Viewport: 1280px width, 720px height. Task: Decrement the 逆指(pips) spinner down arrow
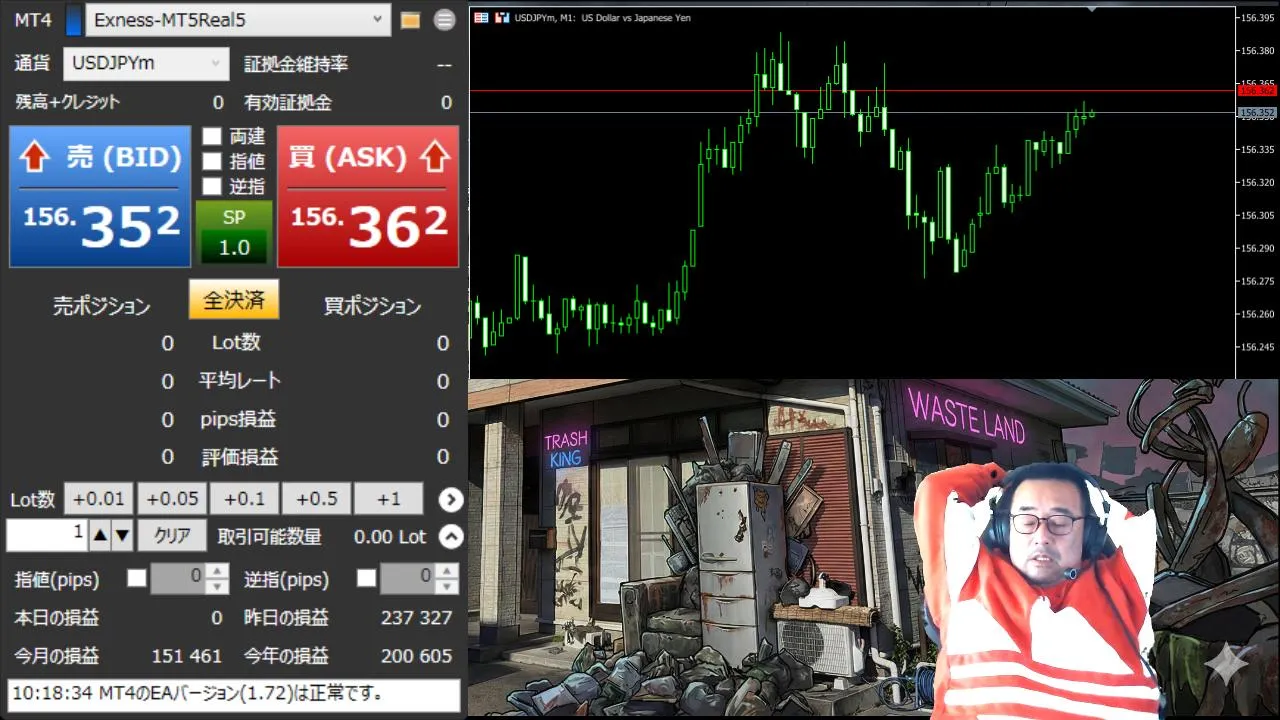click(x=448, y=586)
